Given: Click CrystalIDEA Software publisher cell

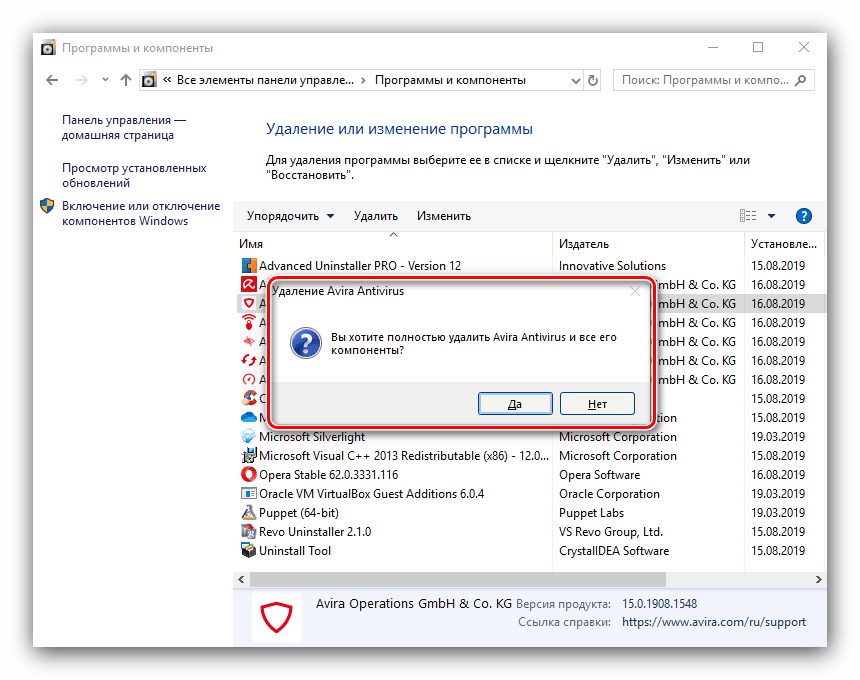Looking at the screenshot, I should point(614,551).
